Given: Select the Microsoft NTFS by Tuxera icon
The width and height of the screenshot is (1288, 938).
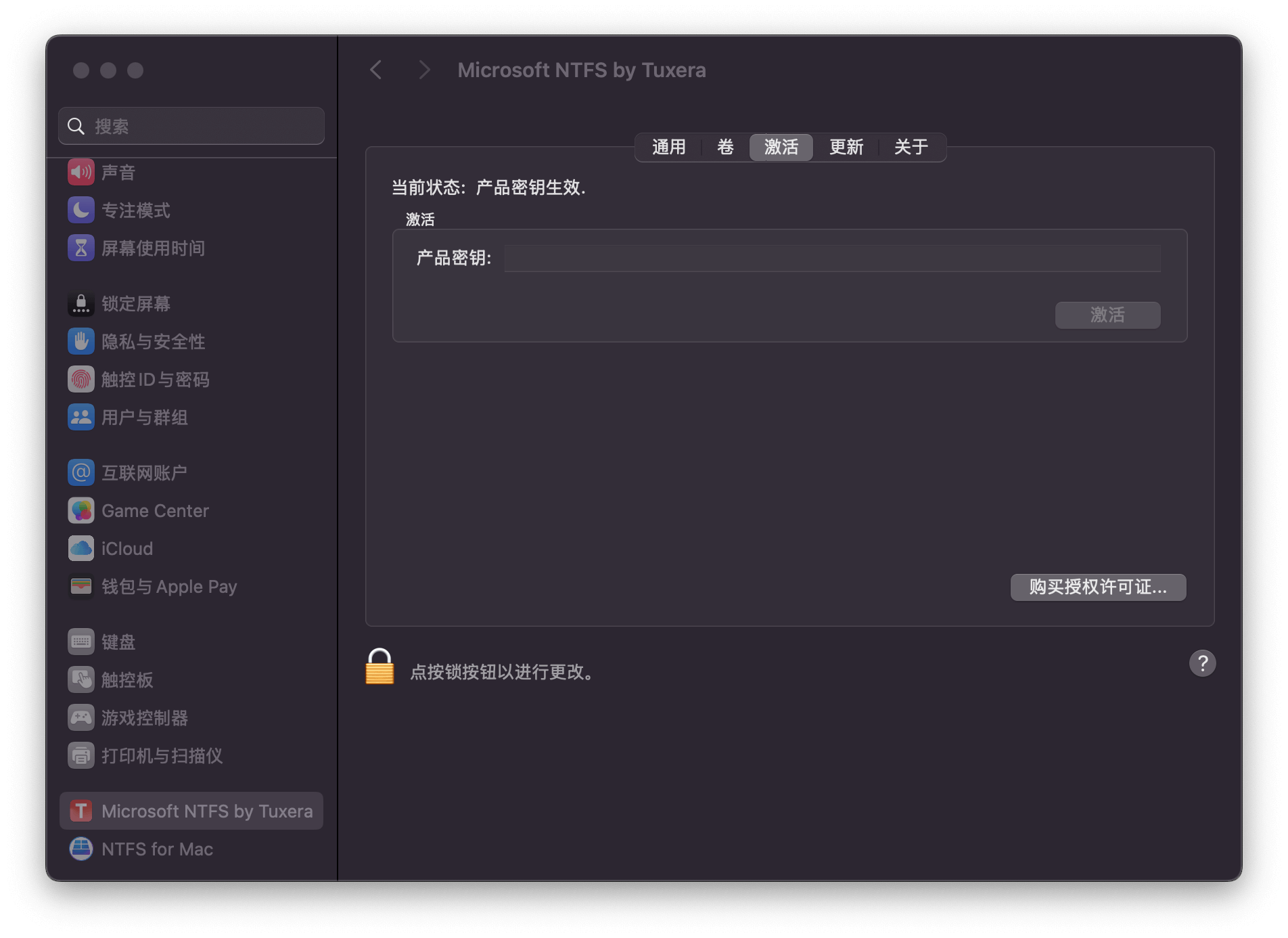Looking at the screenshot, I should pyautogui.click(x=81, y=811).
